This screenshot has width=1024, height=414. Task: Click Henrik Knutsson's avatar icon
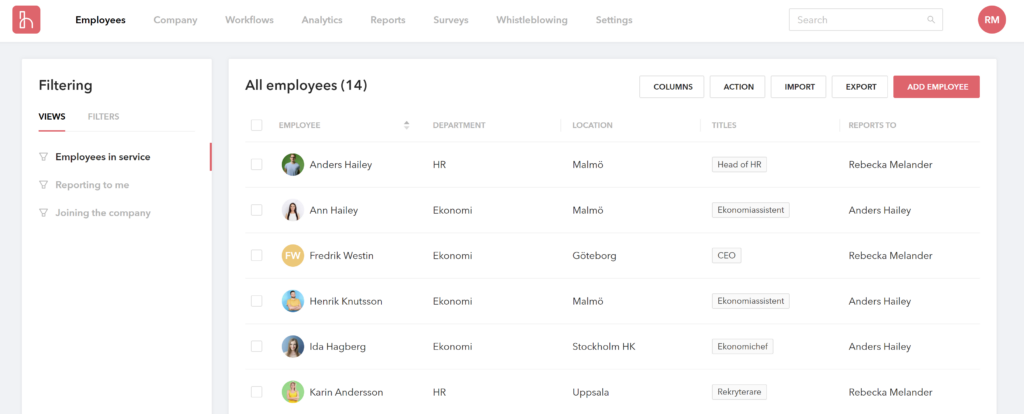(293, 301)
